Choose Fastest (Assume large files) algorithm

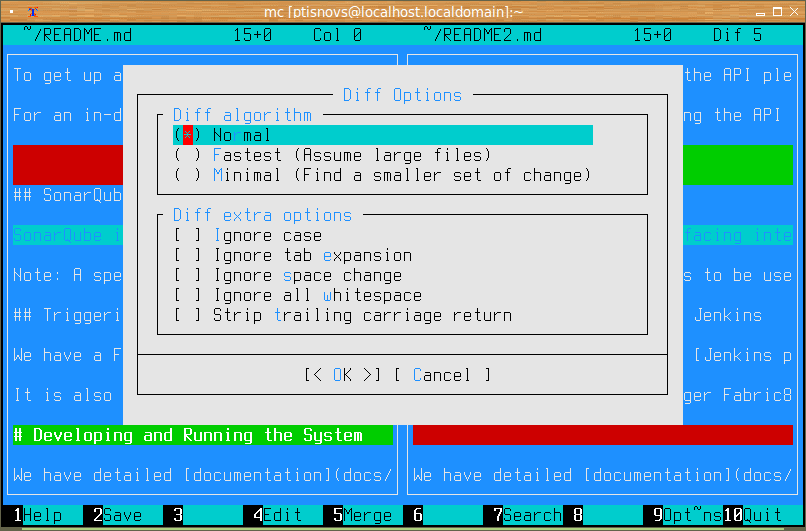coord(333,155)
